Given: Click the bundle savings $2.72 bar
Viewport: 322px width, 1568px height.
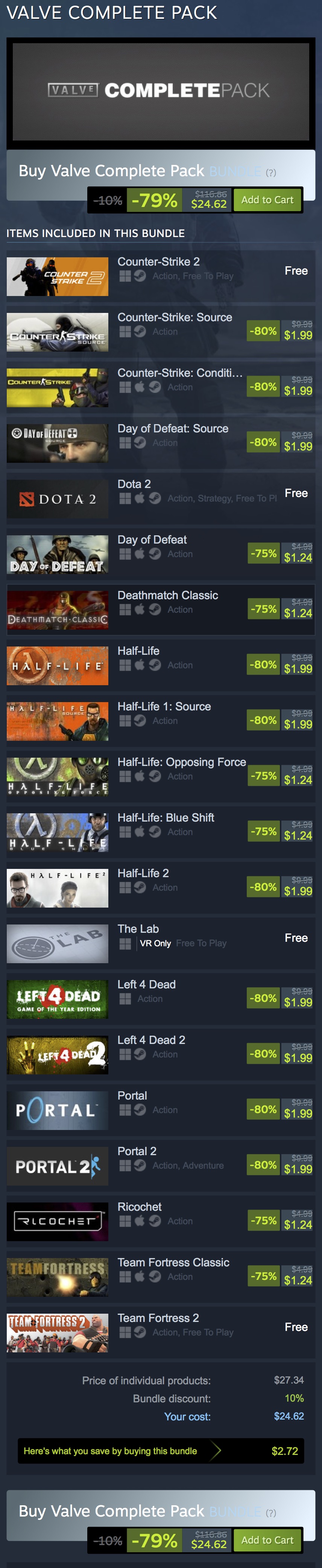Looking at the screenshot, I should 161,1450.
